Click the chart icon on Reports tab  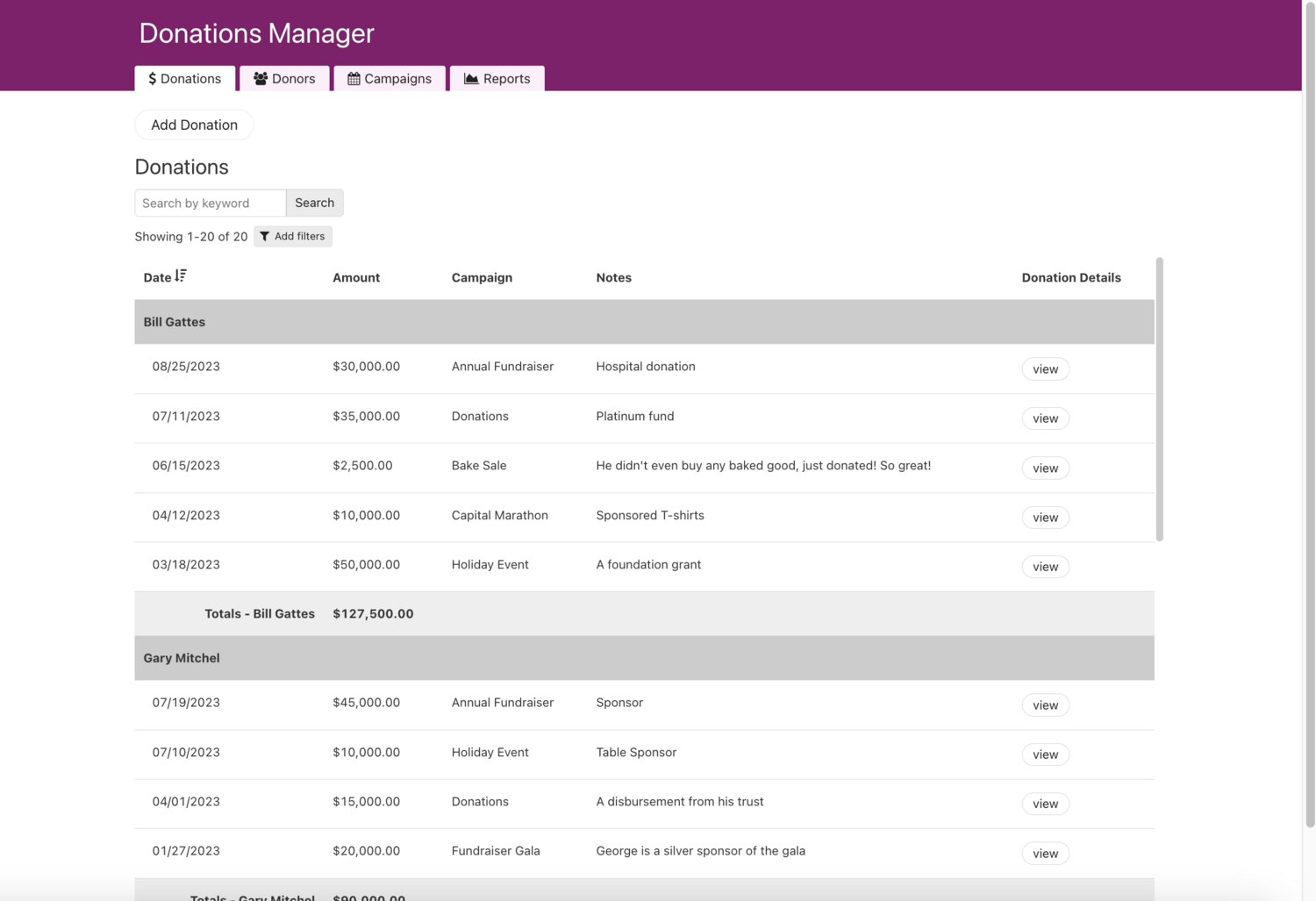[x=471, y=79]
